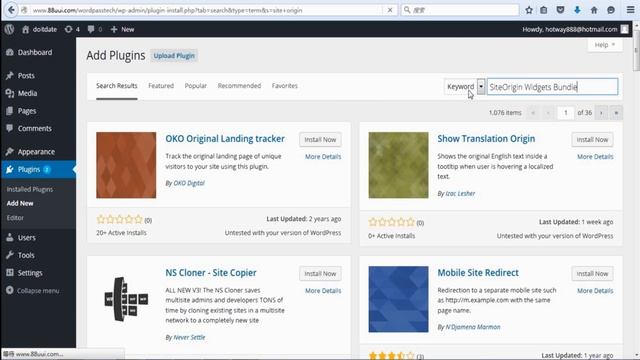
Task: Open the Keyword search type dropdown
Action: click(464, 87)
